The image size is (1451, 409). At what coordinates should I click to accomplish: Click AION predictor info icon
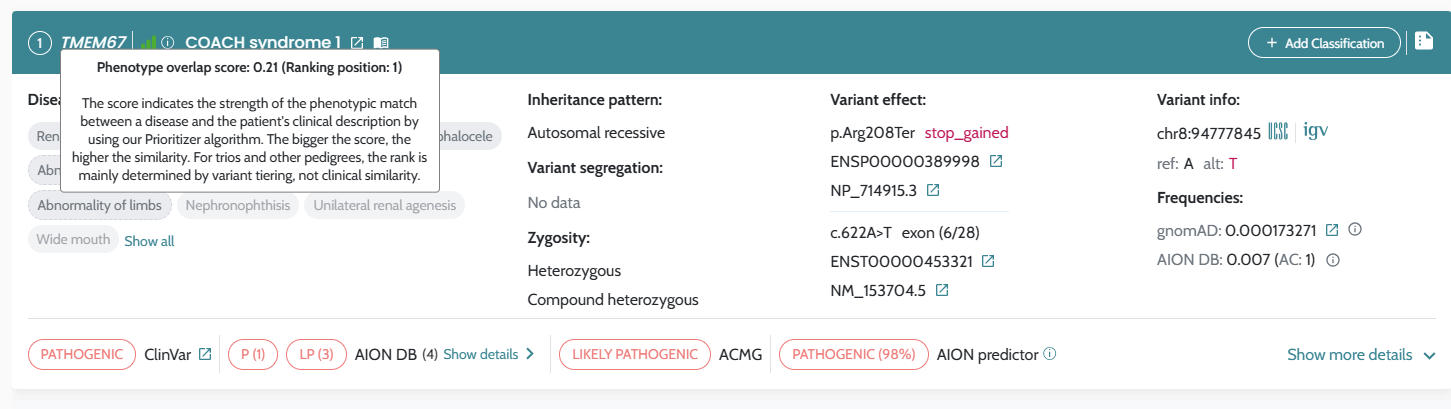pos(1049,354)
